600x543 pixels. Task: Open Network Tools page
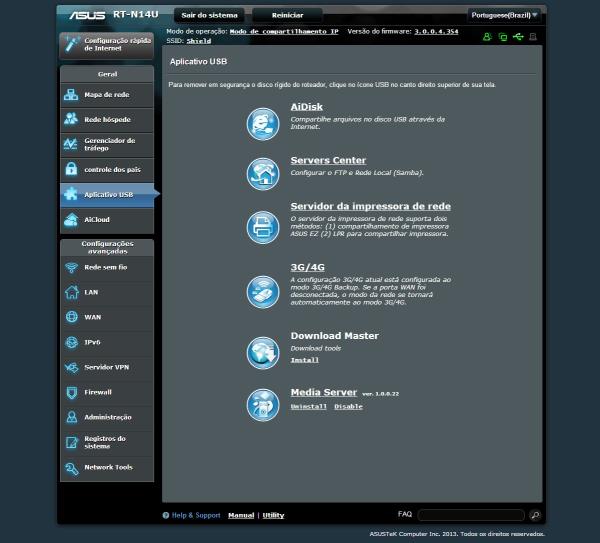pos(107,468)
